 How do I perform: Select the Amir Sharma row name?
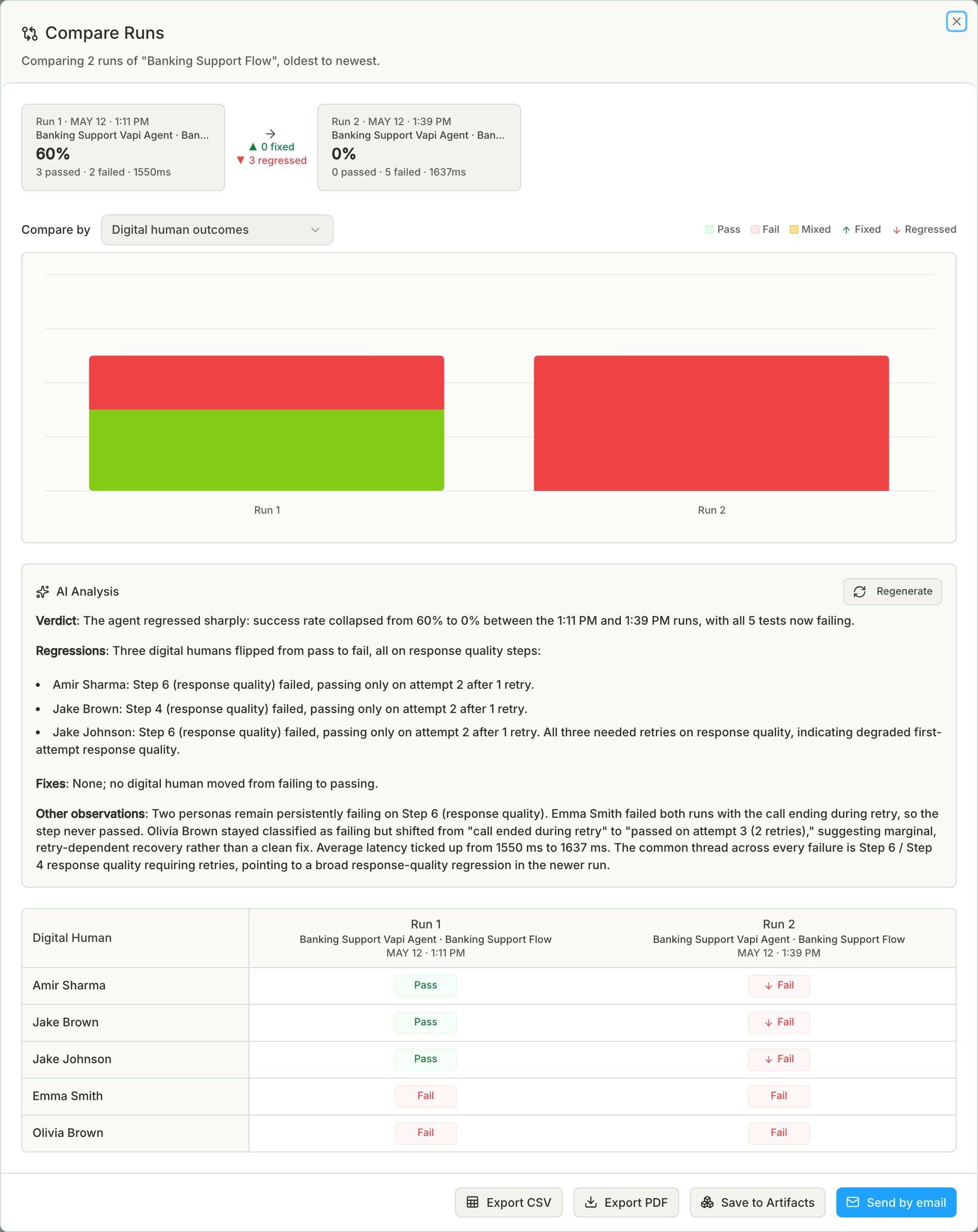[x=69, y=985]
